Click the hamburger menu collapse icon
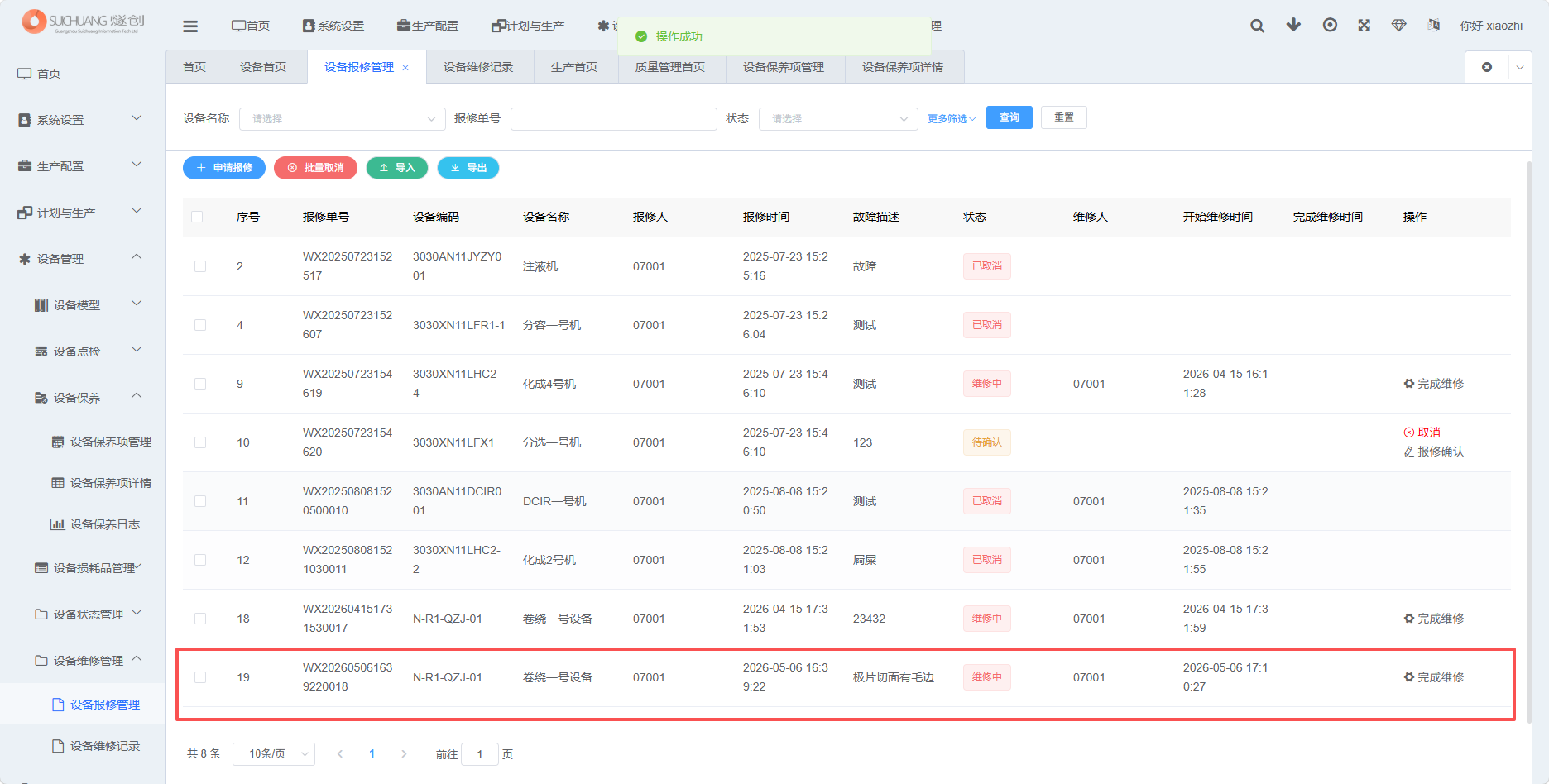1549x784 pixels. [190, 26]
